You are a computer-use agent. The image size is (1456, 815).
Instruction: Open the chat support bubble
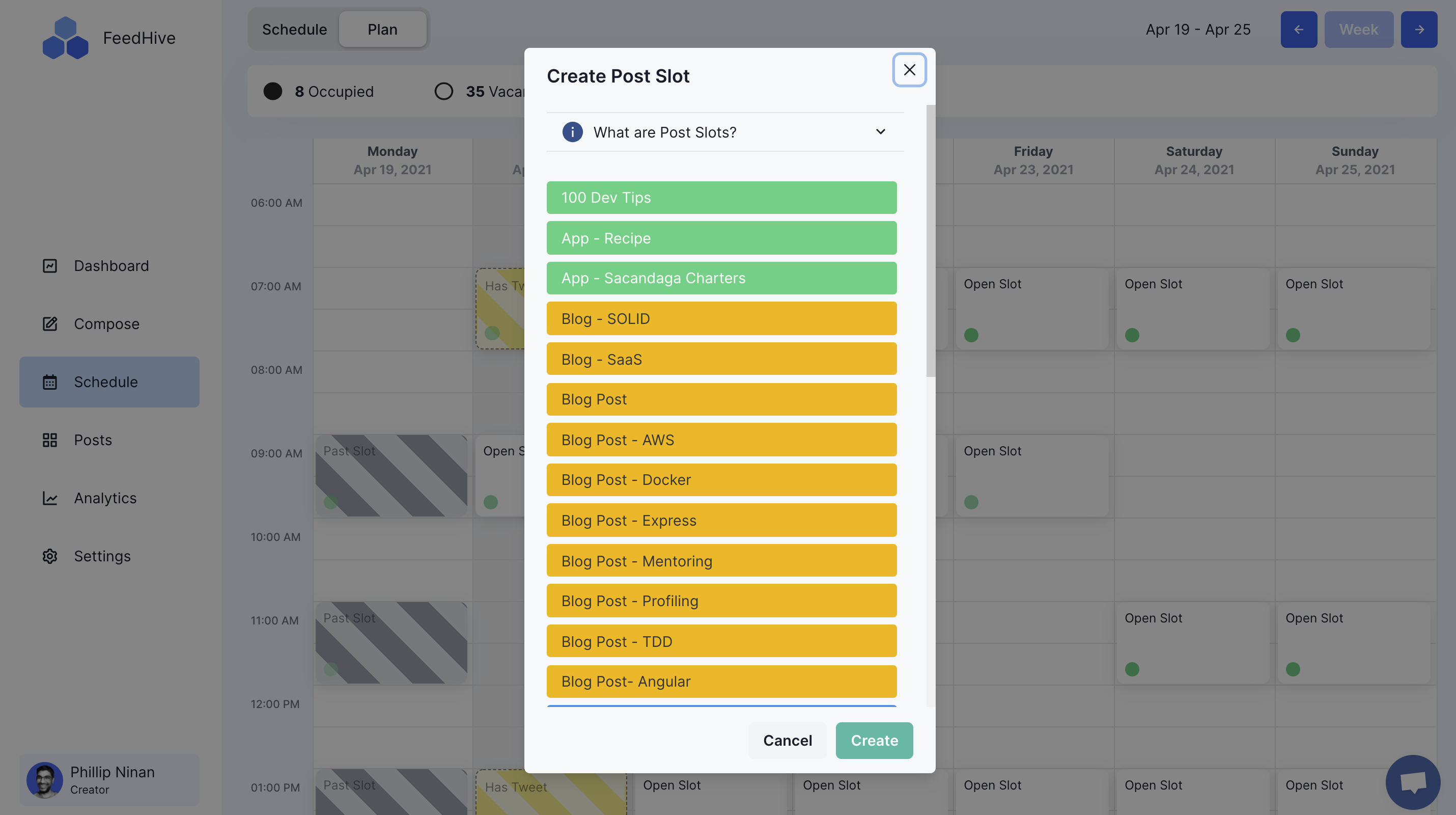tap(1413, 782)
